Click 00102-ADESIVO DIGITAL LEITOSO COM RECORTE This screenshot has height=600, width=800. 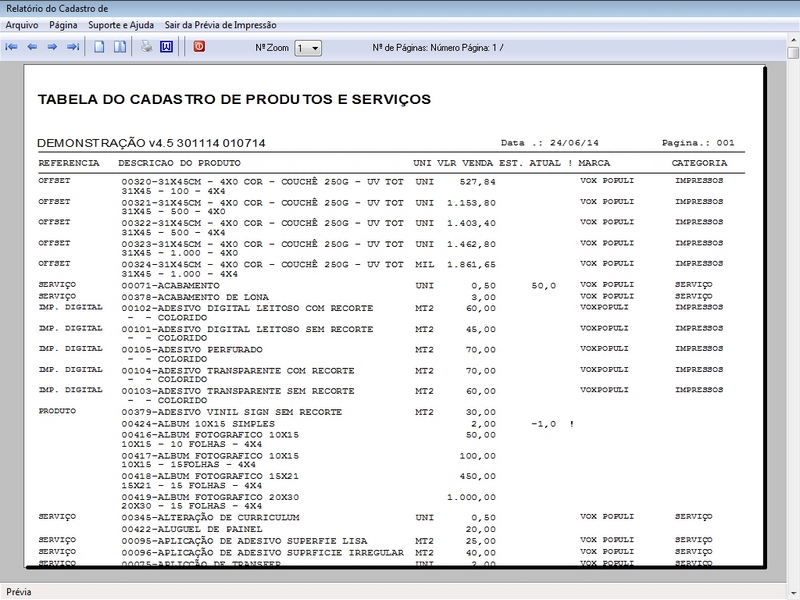coord(247,308)
